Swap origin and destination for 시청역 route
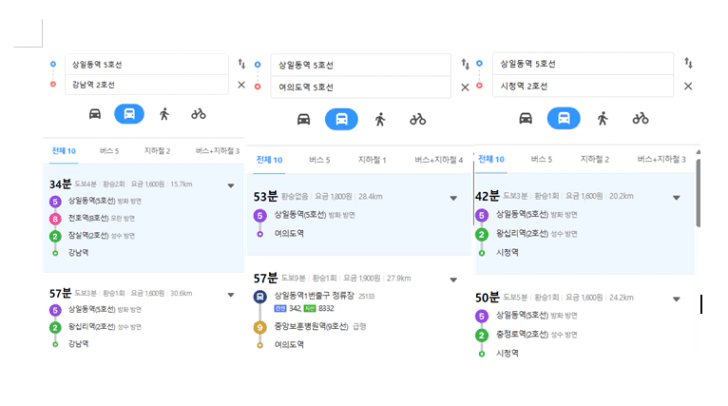The height and width of the screenshot is (406, 728). [688, 62]
